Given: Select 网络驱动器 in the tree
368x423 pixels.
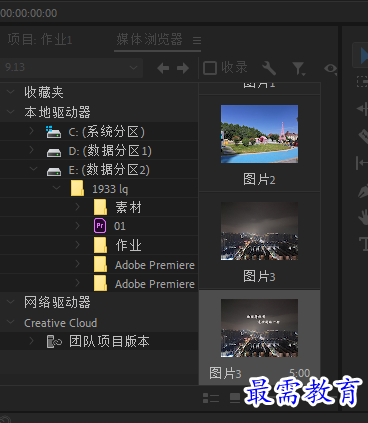Looking at the screenshot, I should pyautogui.click(x=57, y=303).
